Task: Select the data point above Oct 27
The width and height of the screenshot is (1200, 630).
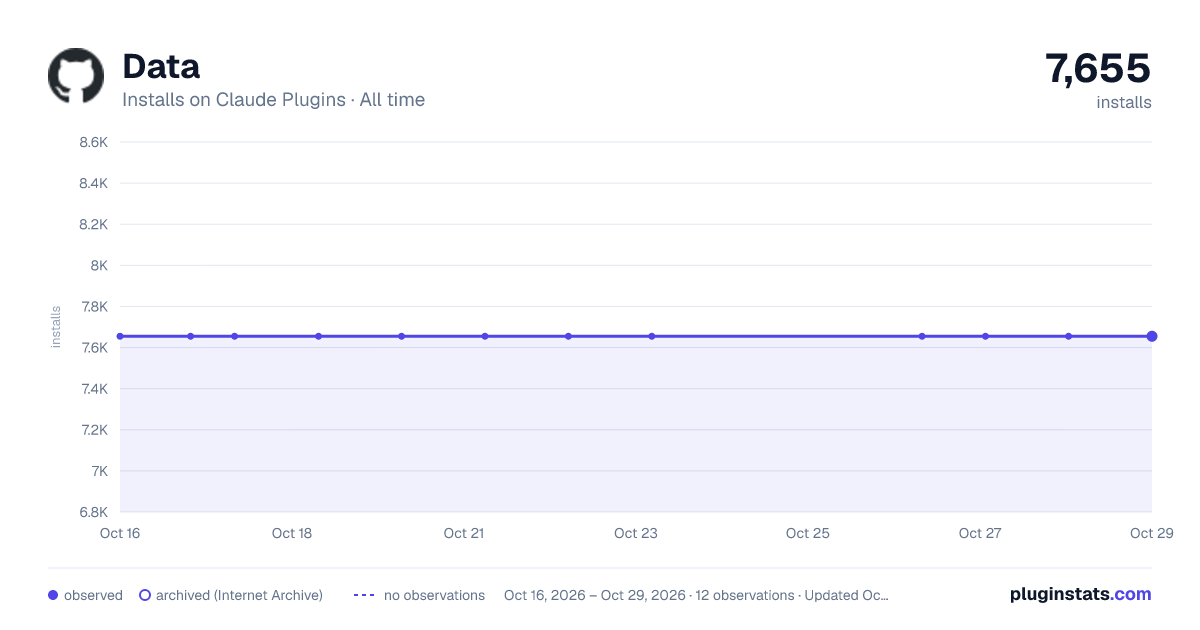Action: click(985, 336)
